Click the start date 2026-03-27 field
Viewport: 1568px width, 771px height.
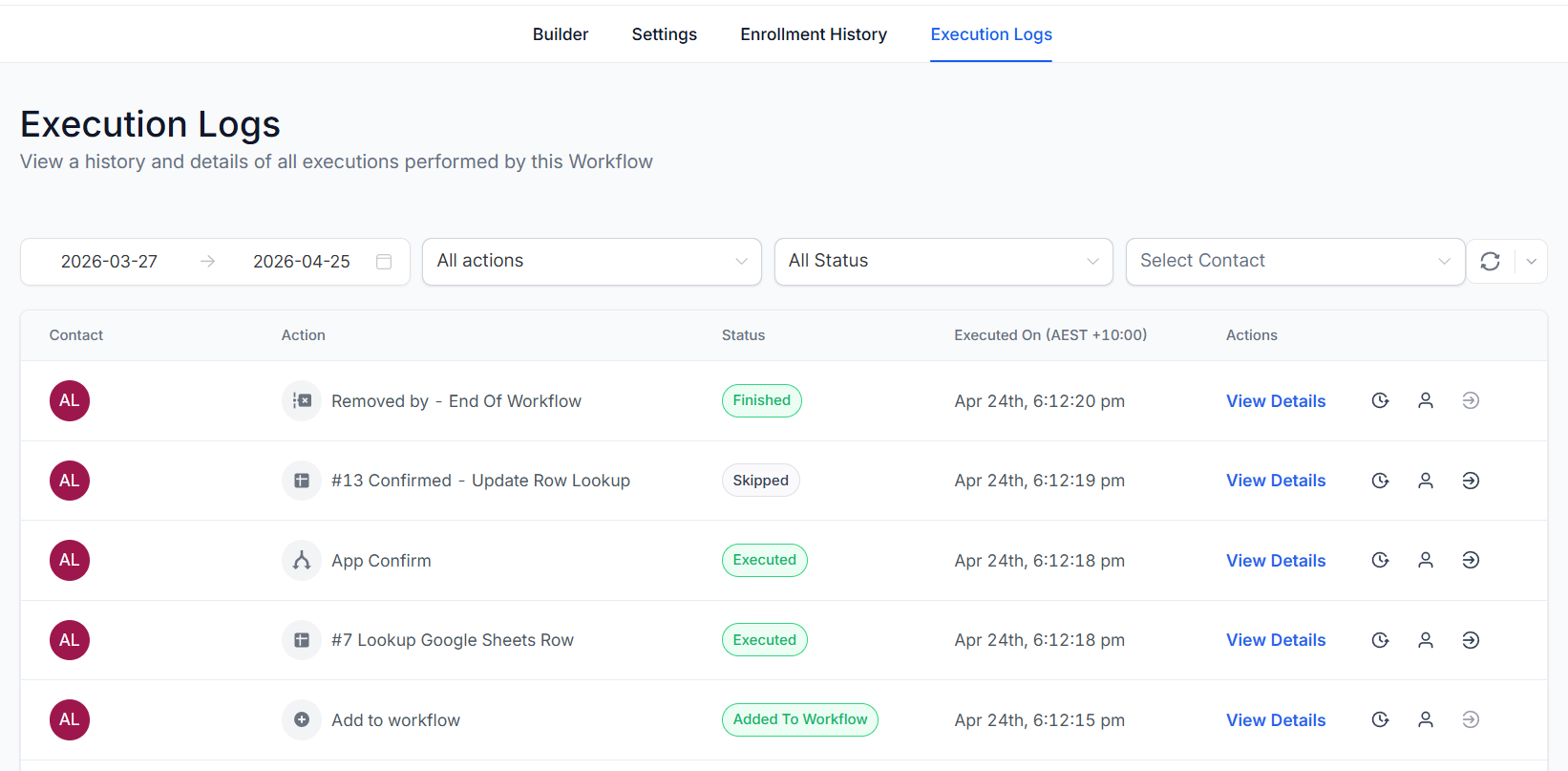109,262
